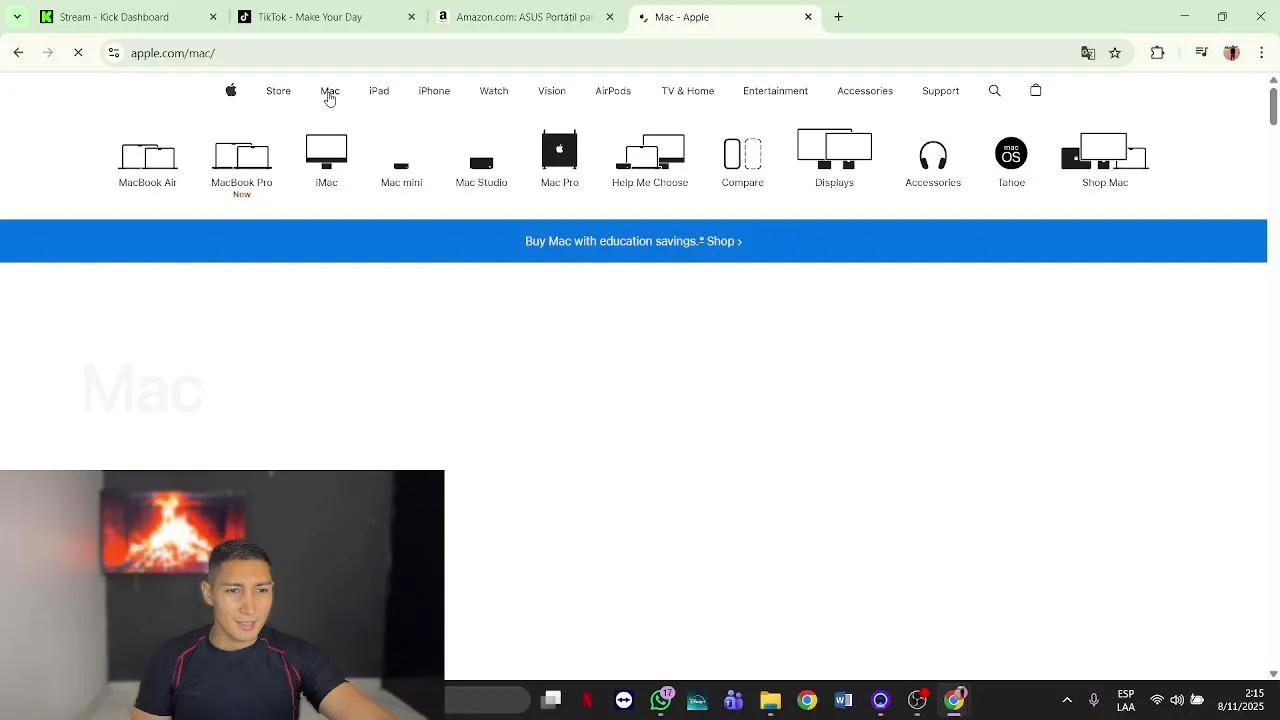Open OBS Studio from the taskbar
Viewport: 1280px width, 720px height.
(917, 700)
